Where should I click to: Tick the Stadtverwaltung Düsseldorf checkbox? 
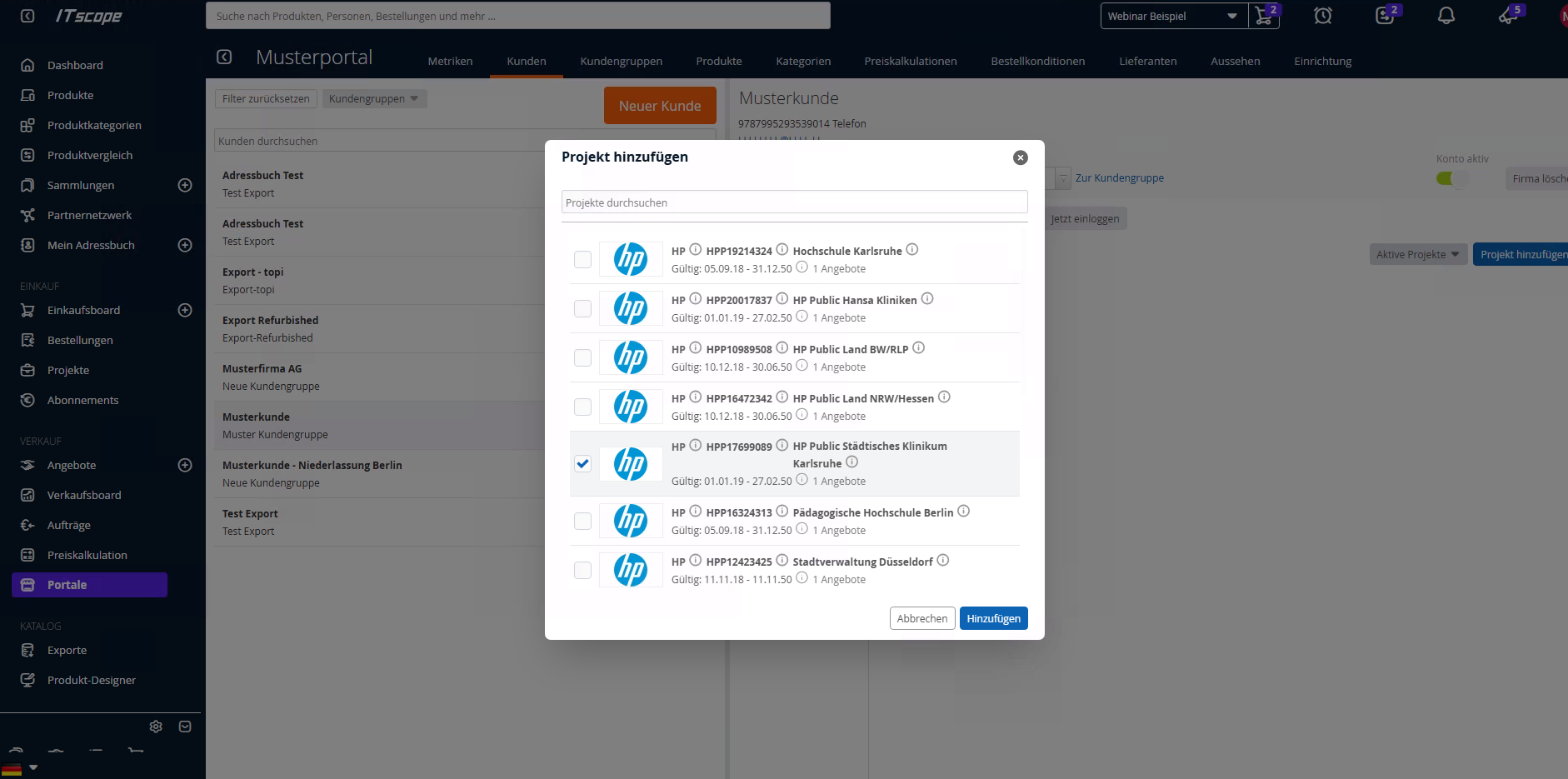583,570
